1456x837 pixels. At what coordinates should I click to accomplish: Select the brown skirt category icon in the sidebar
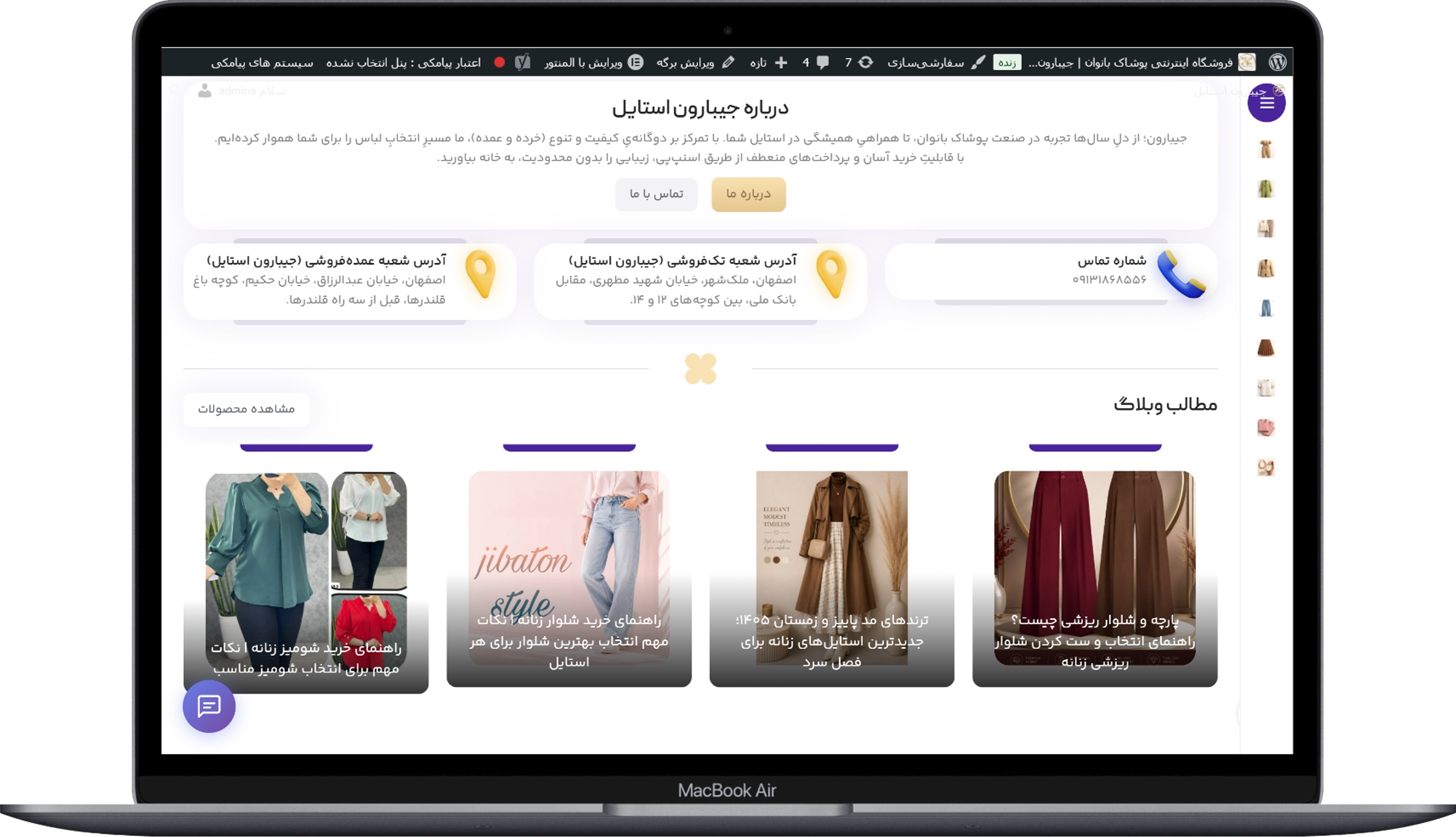pyautogui.click(x=1266, y=348)
